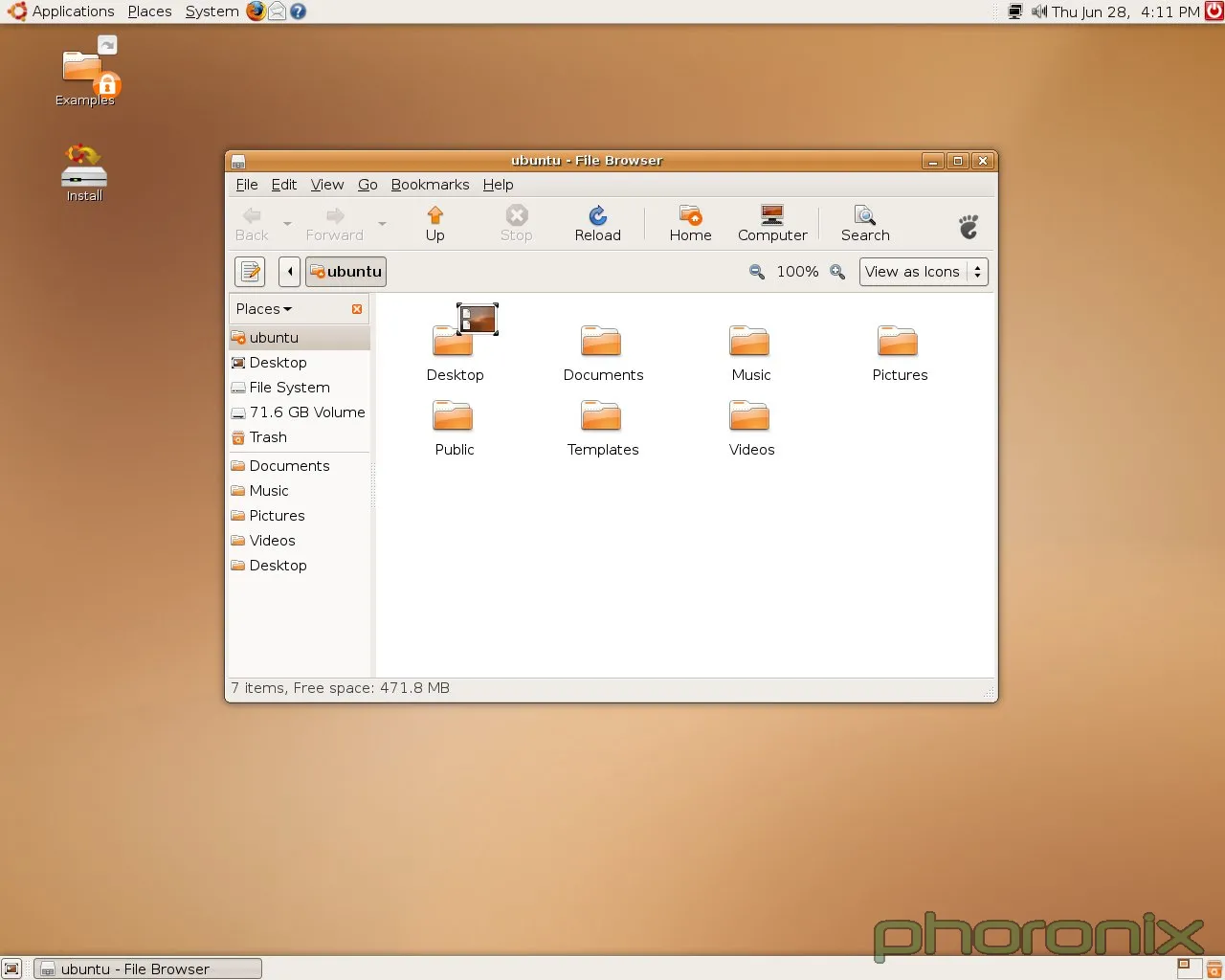Select the Public folder icon

[x=453, y=414]
